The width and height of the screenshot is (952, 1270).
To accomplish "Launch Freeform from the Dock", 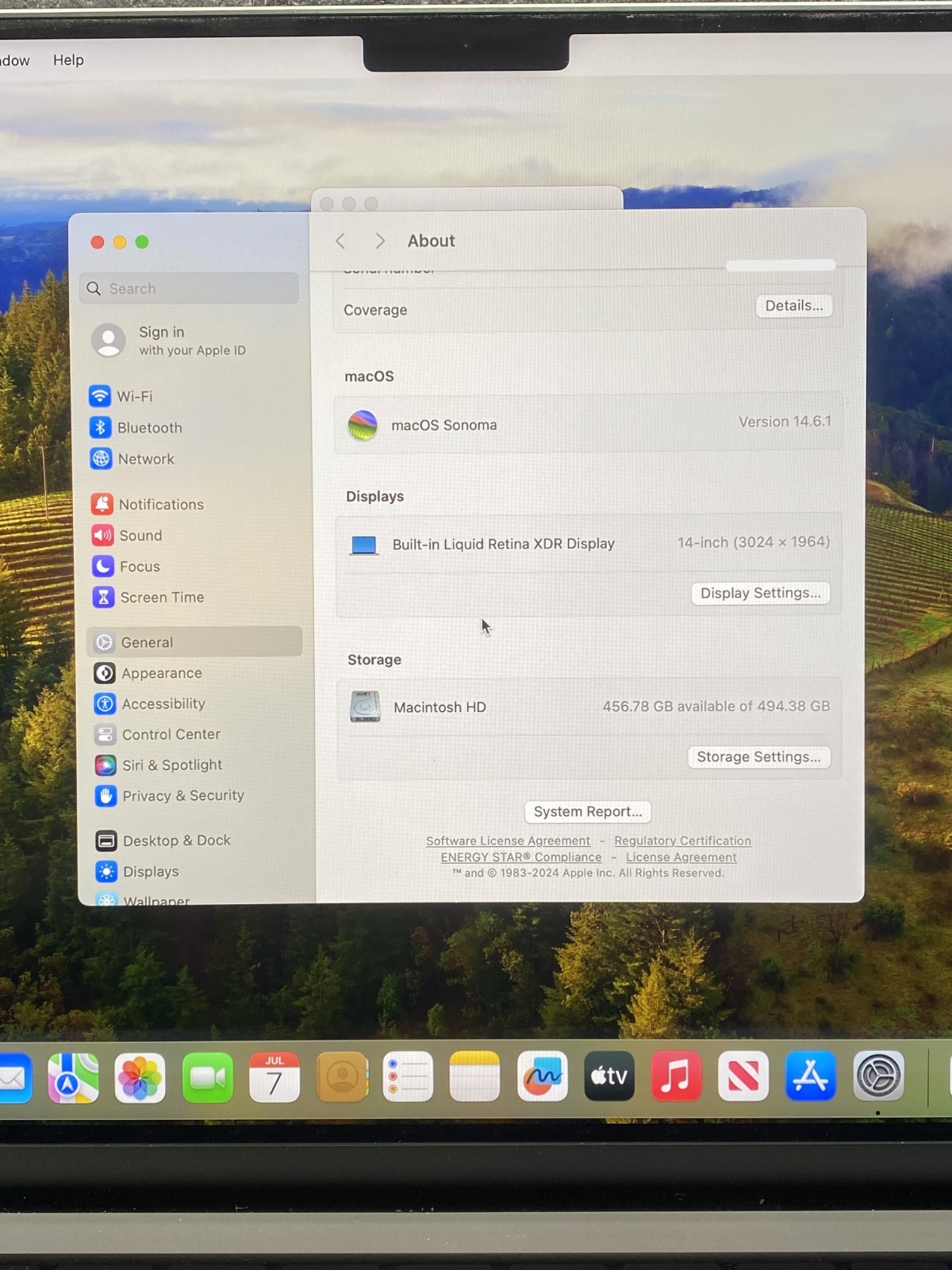I will (x=543, y=1077).
